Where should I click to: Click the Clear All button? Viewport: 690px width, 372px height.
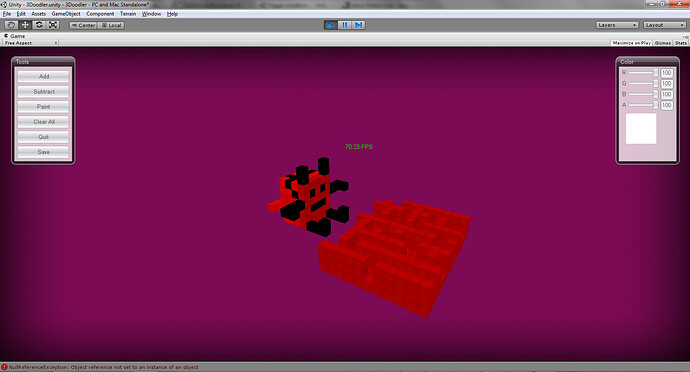44,122
